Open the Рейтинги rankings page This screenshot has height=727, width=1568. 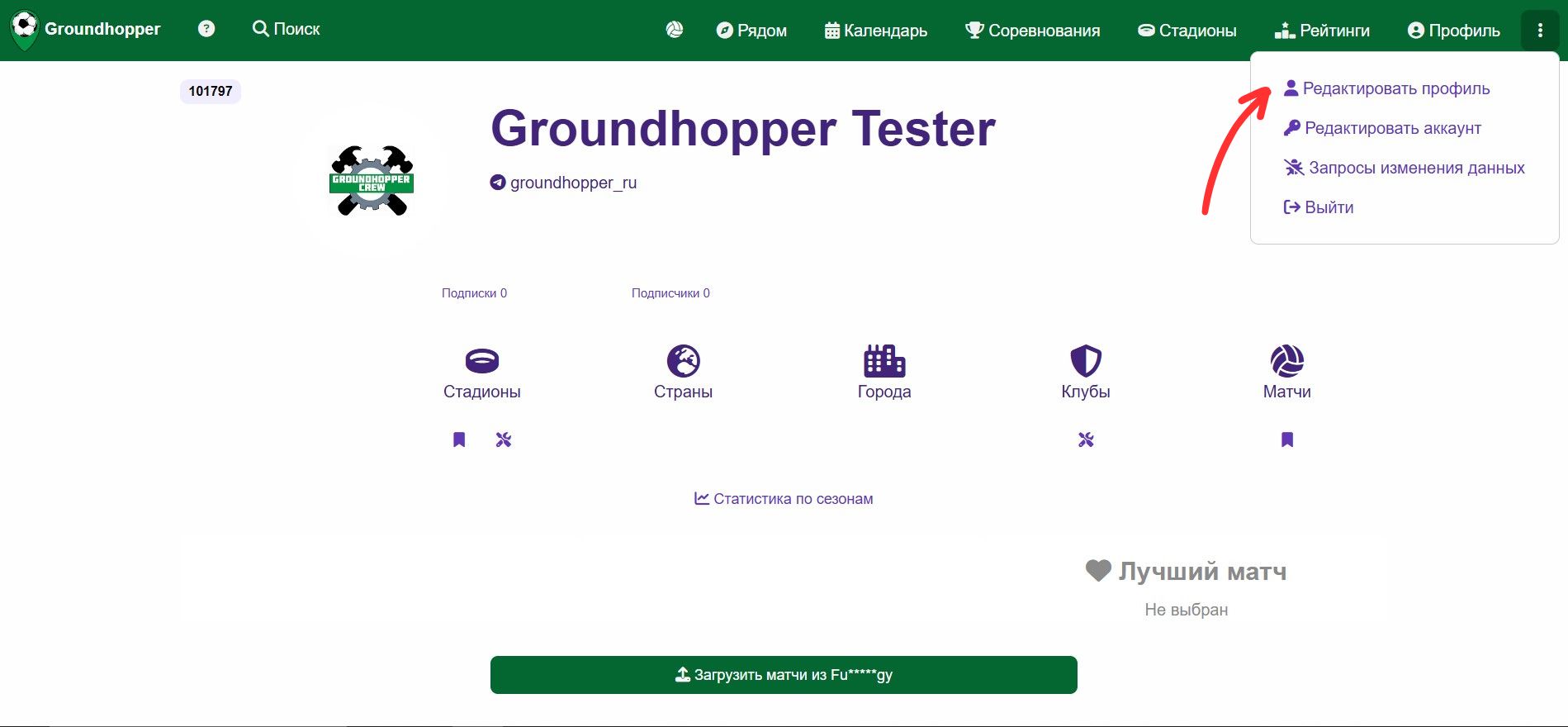[x=1322, y=31]
